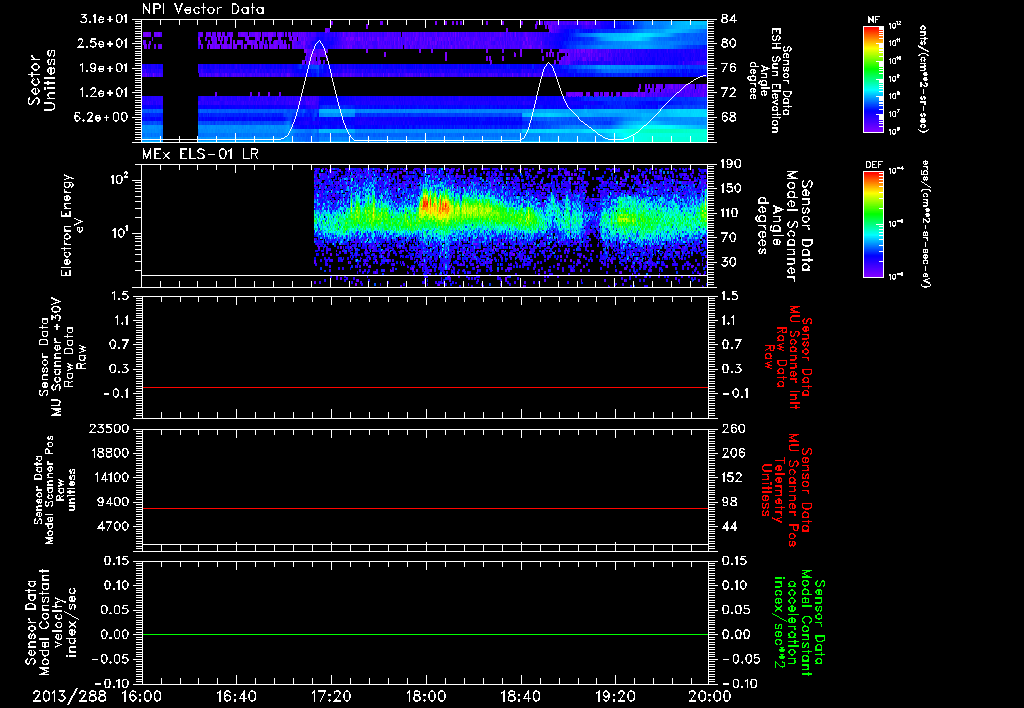Click the '18800' scanner position axis value
Image resolution: width=1024 pixels, height=708 pixels.
[110, 453]
